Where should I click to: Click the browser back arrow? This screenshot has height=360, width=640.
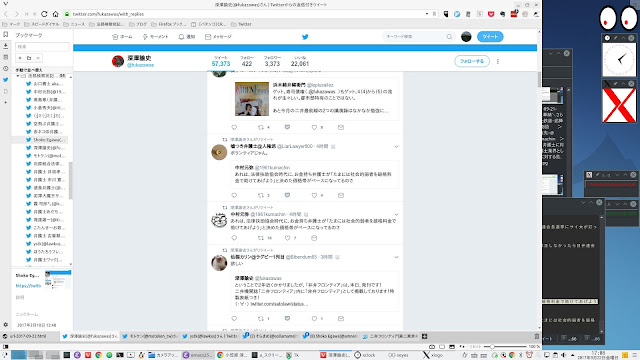[6, 14]
